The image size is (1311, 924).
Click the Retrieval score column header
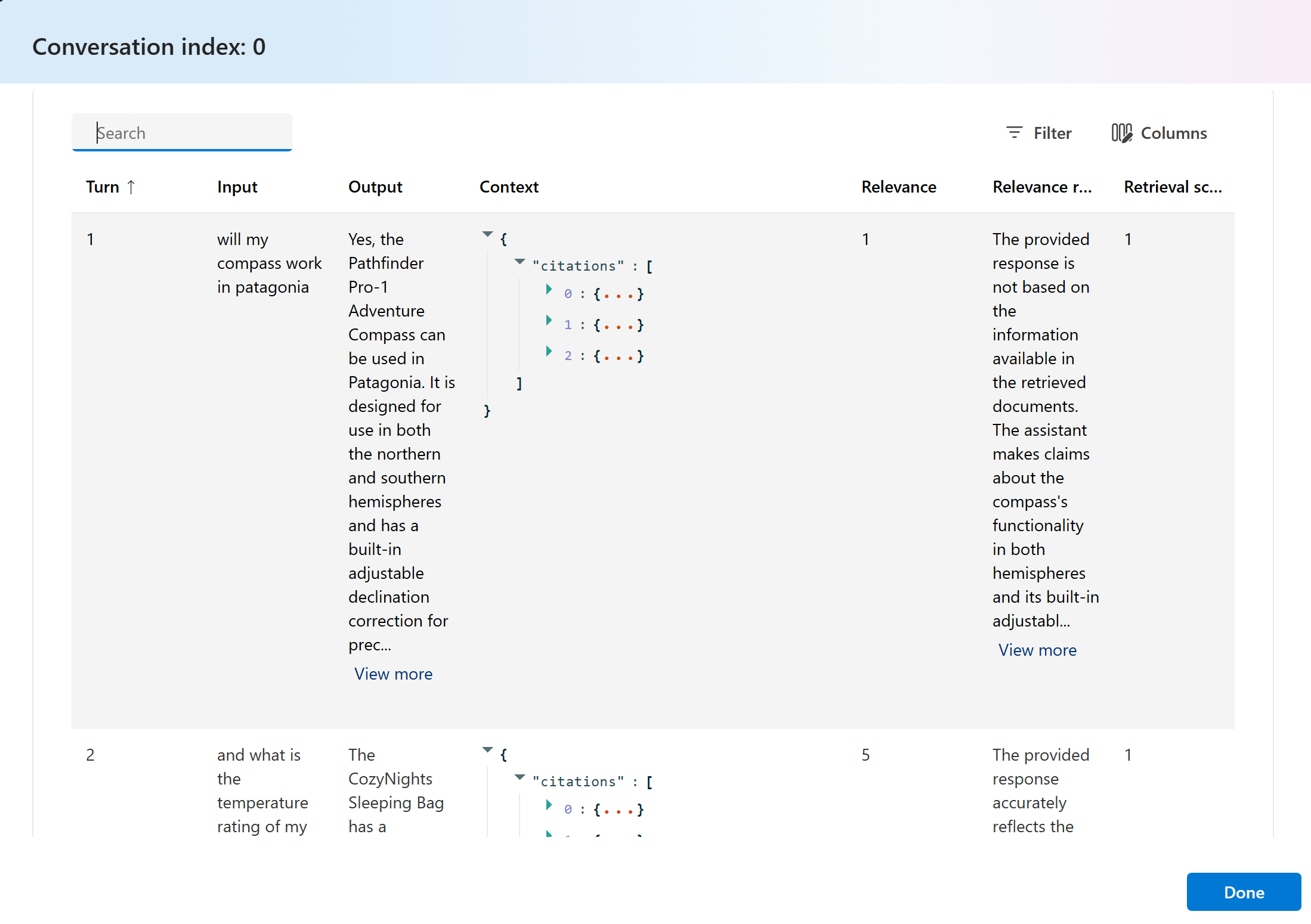(1172, 187)
